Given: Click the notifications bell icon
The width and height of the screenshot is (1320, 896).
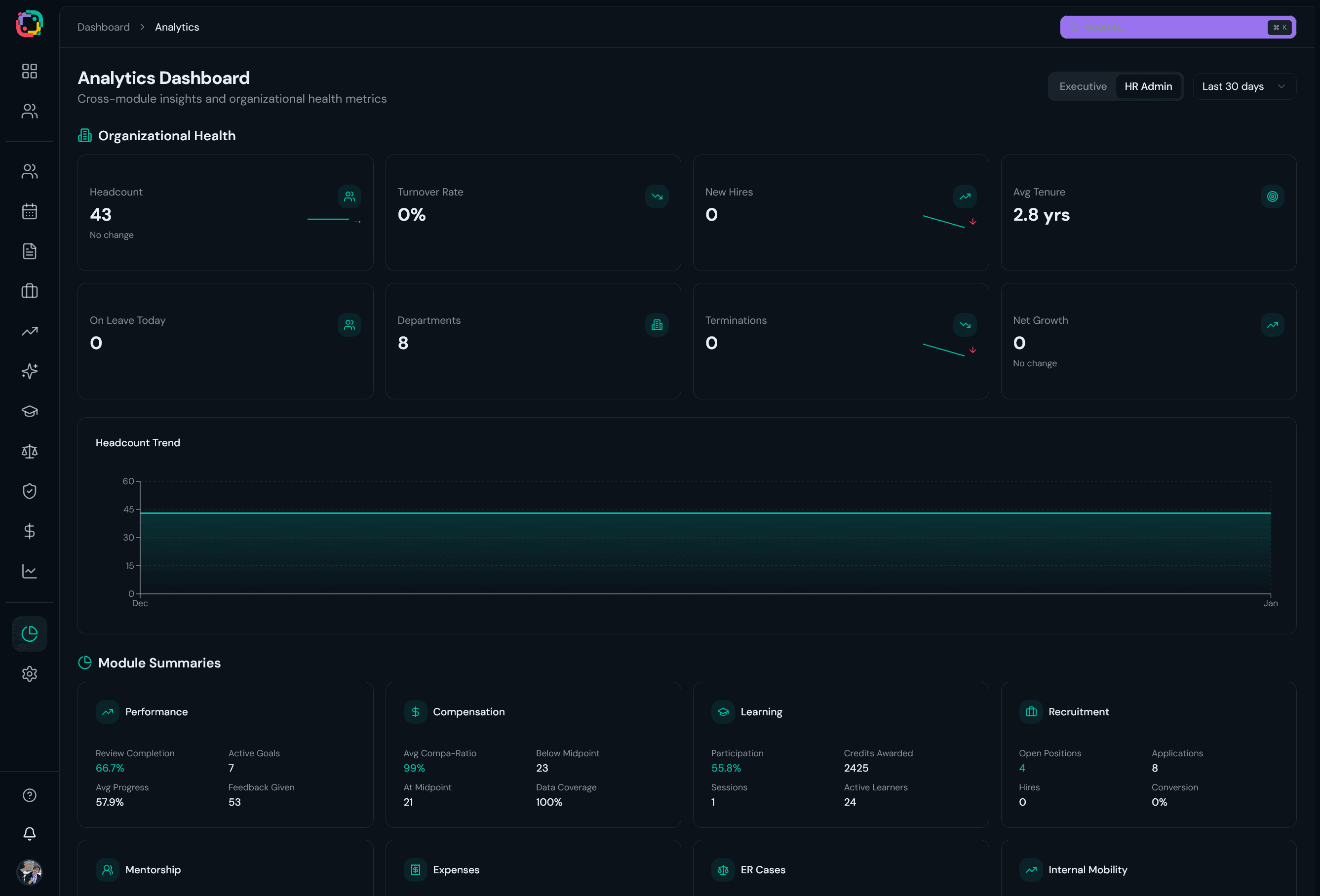Looking at the screenshot, I should (x=30, y=833).
